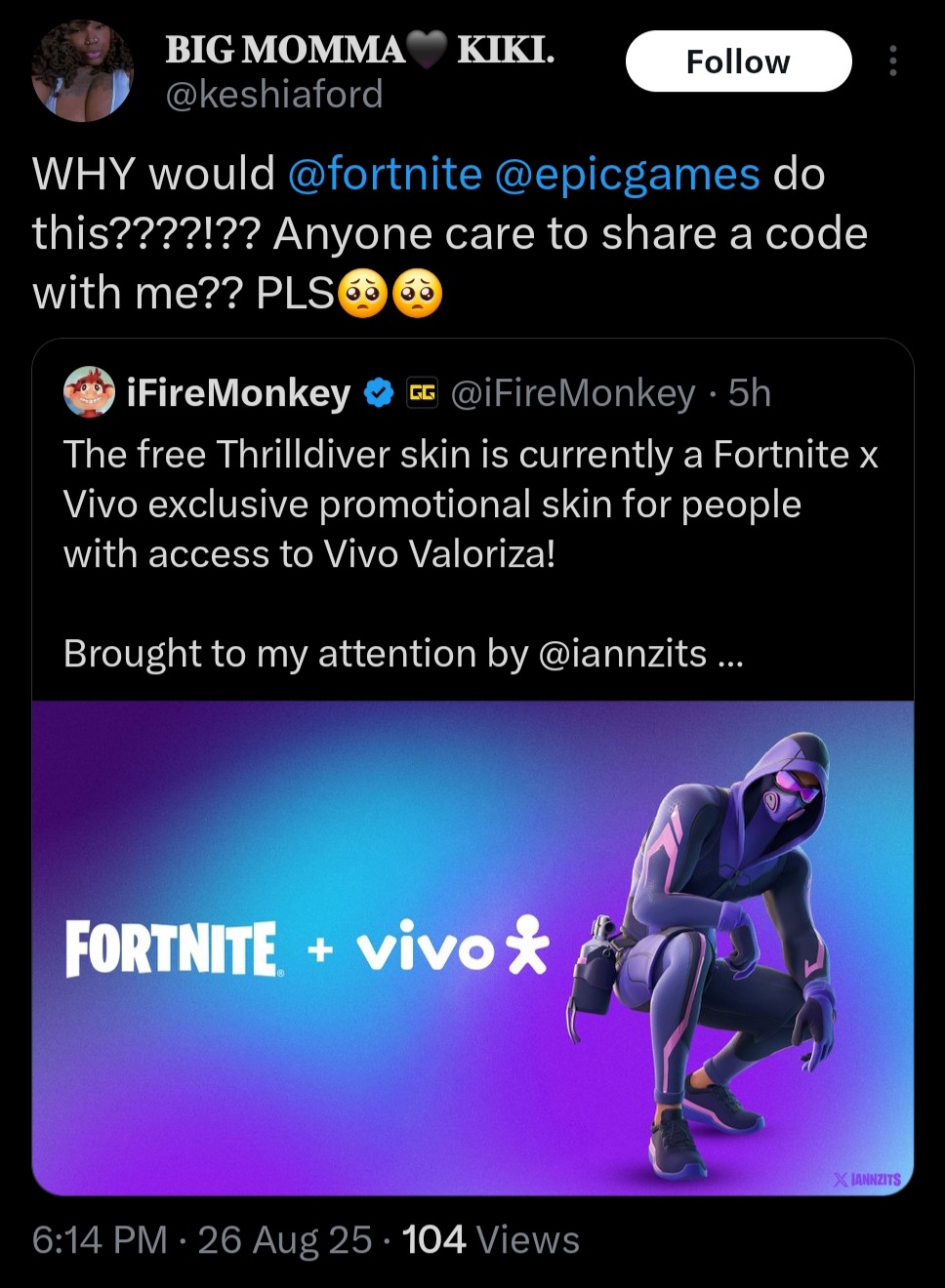This screenshot has height=1288, width=945.
Task: Click the 6:14 PM post timestamp
Action: tap(100, 1240)
